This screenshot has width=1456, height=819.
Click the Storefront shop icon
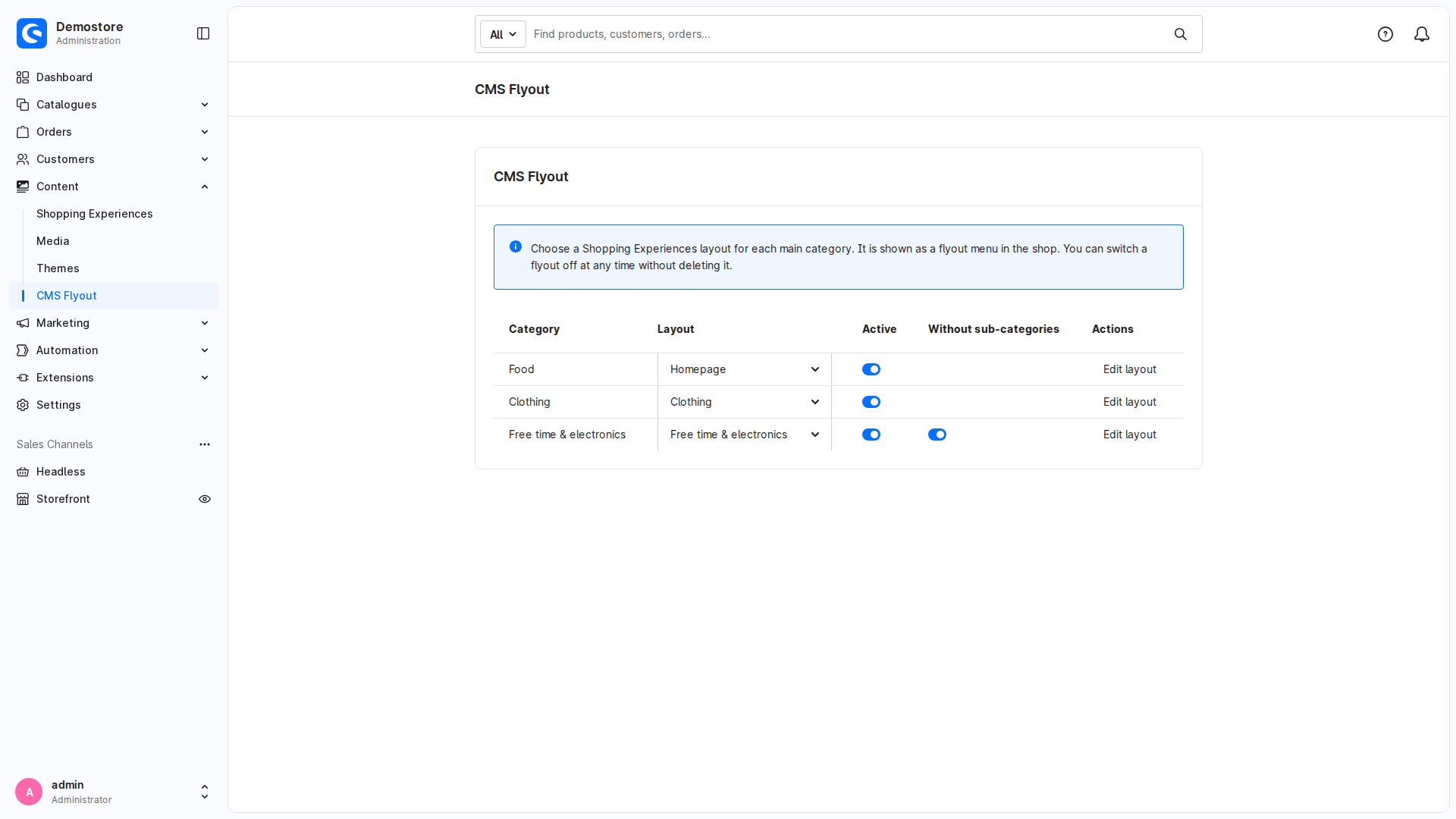click(23, 499)
